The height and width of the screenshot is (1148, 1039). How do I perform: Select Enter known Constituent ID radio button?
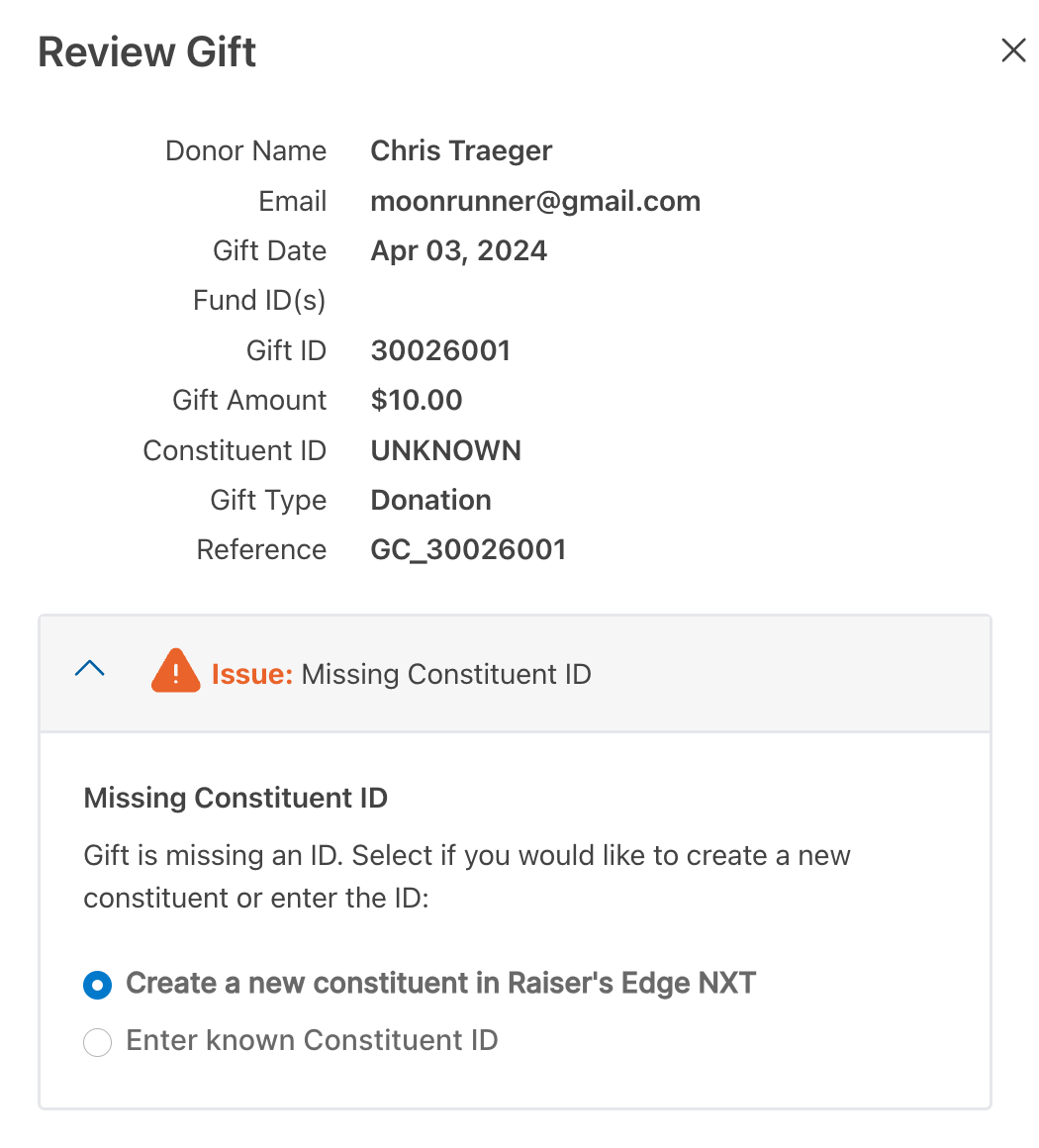(x=97, y=1042)
